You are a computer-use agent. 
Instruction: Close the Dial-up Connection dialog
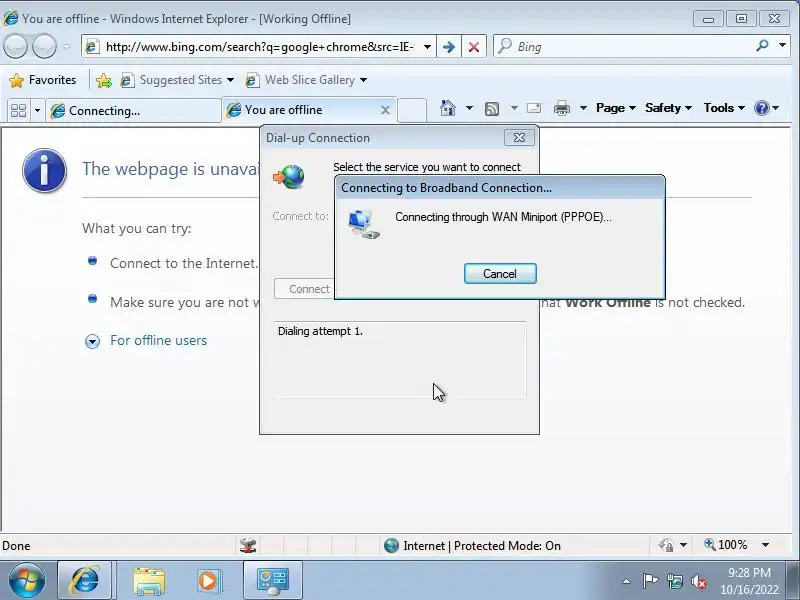coord(519,138)
